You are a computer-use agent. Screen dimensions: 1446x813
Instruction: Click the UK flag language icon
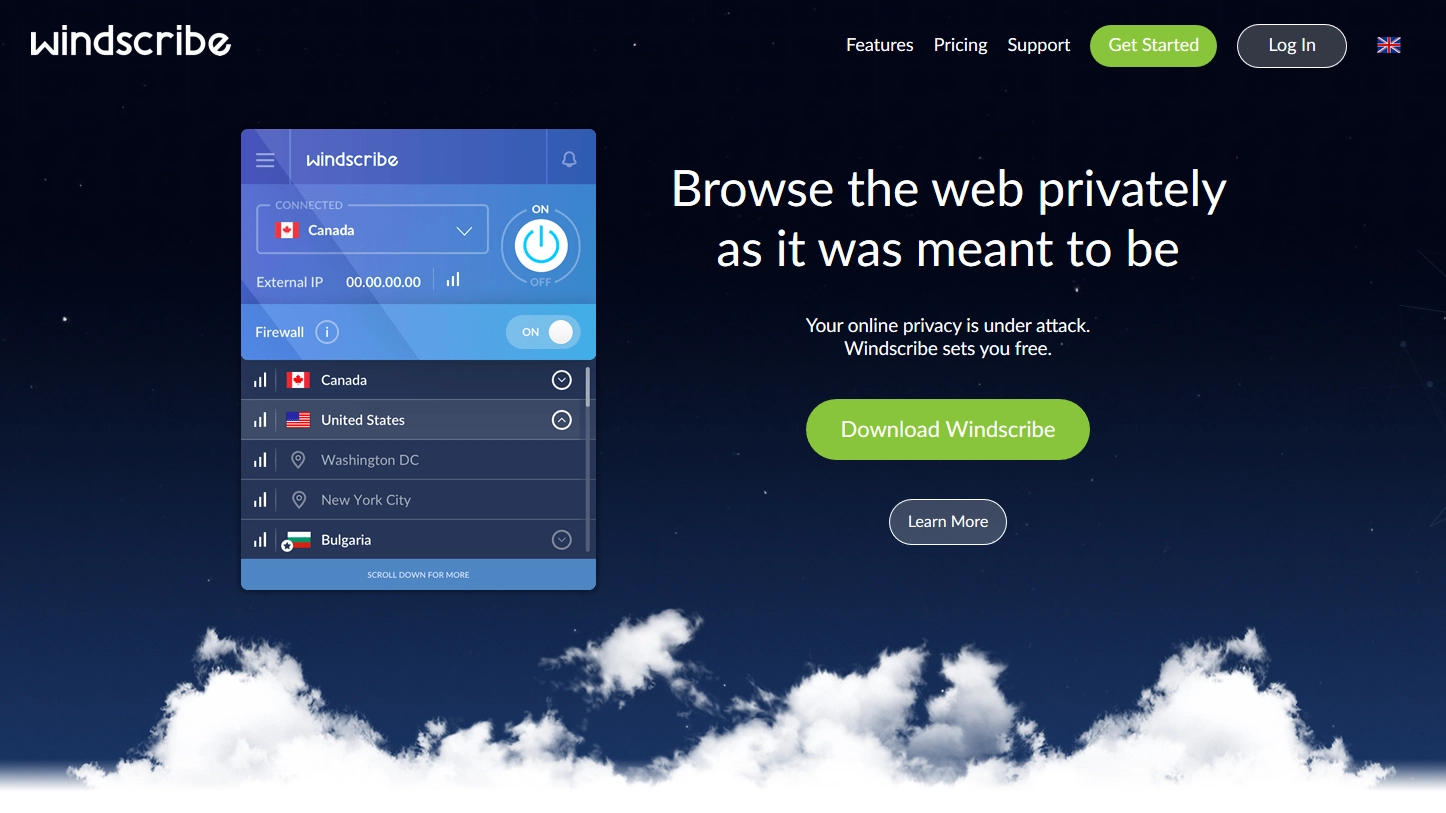click(x=1389, y=45)
